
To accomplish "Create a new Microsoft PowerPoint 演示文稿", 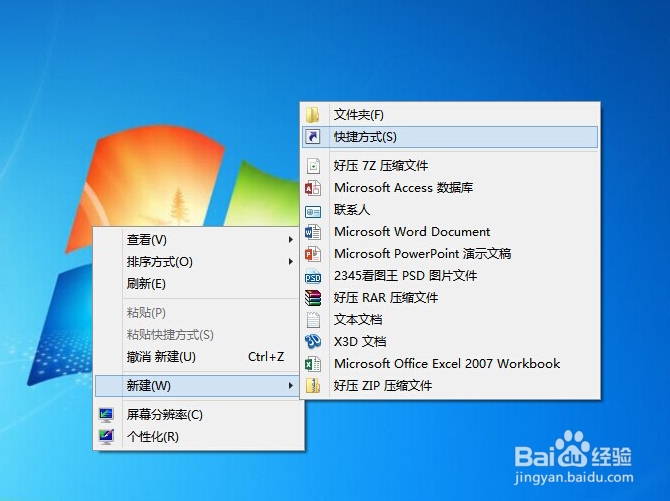I will point(450,254).
